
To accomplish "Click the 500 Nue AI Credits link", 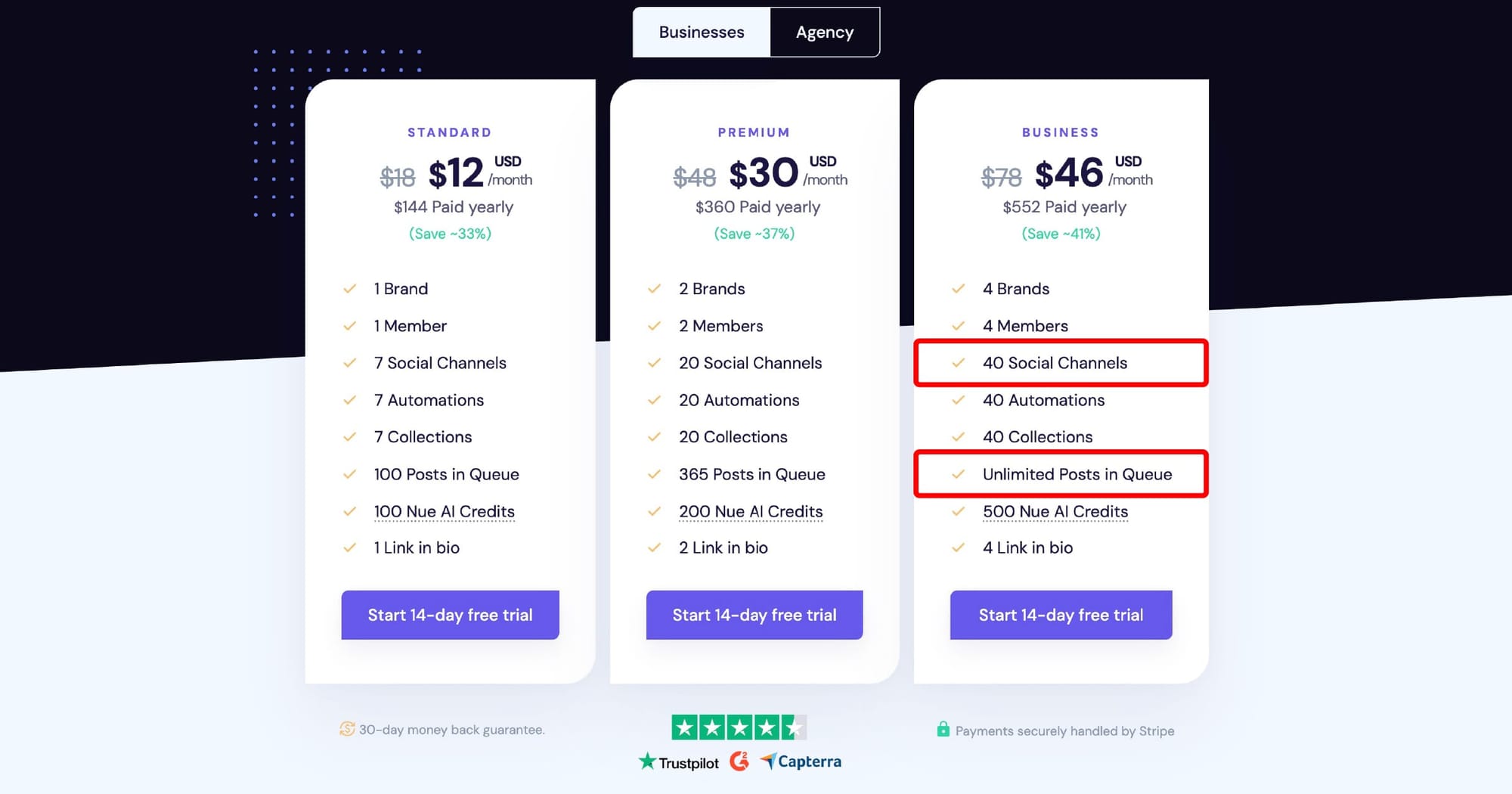I will 1055,512.
